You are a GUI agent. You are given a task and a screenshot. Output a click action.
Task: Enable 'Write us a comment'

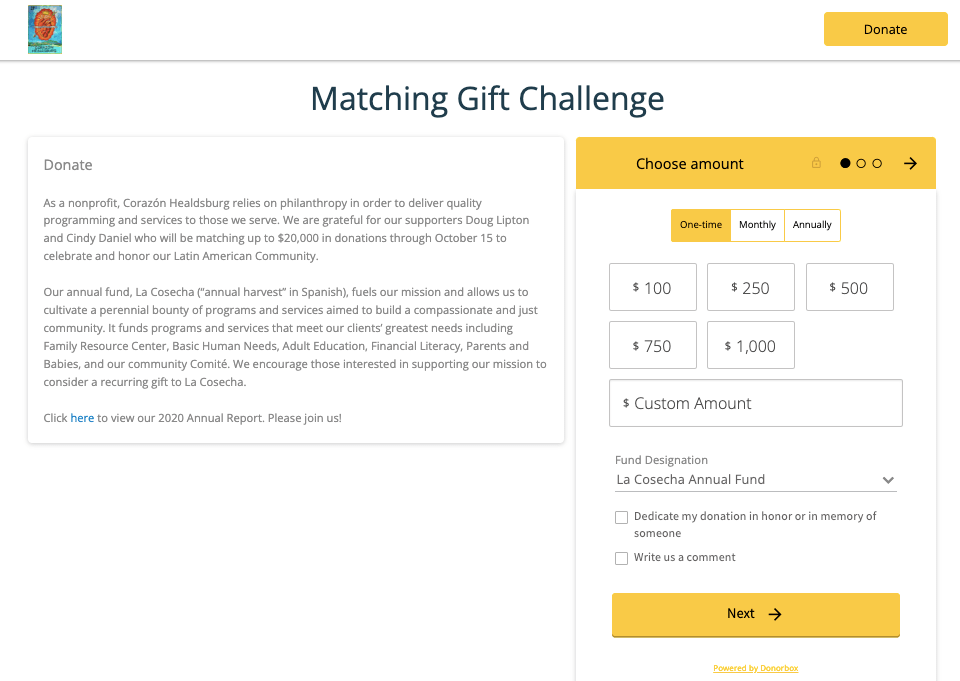coord(621,558)
